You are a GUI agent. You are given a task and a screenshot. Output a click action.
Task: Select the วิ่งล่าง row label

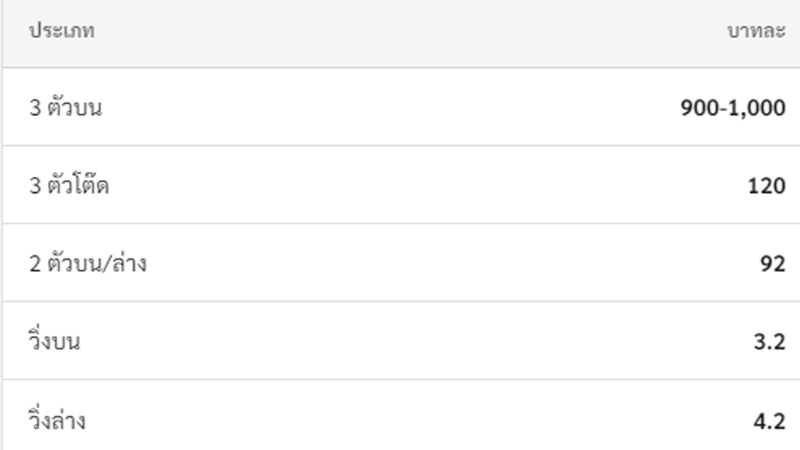pos(57,419)
